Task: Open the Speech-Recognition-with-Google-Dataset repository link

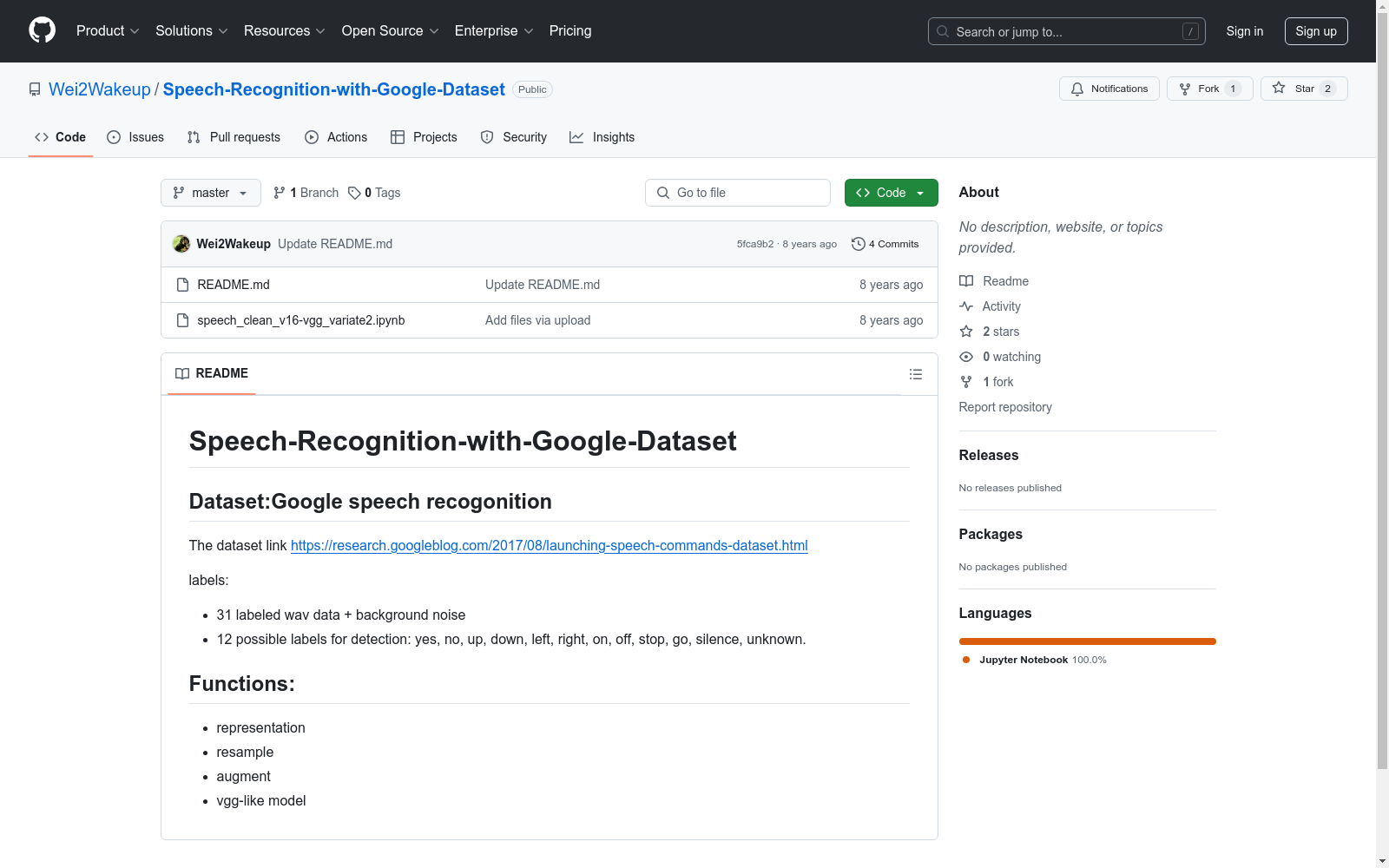Action: click(x=334, y=89)
